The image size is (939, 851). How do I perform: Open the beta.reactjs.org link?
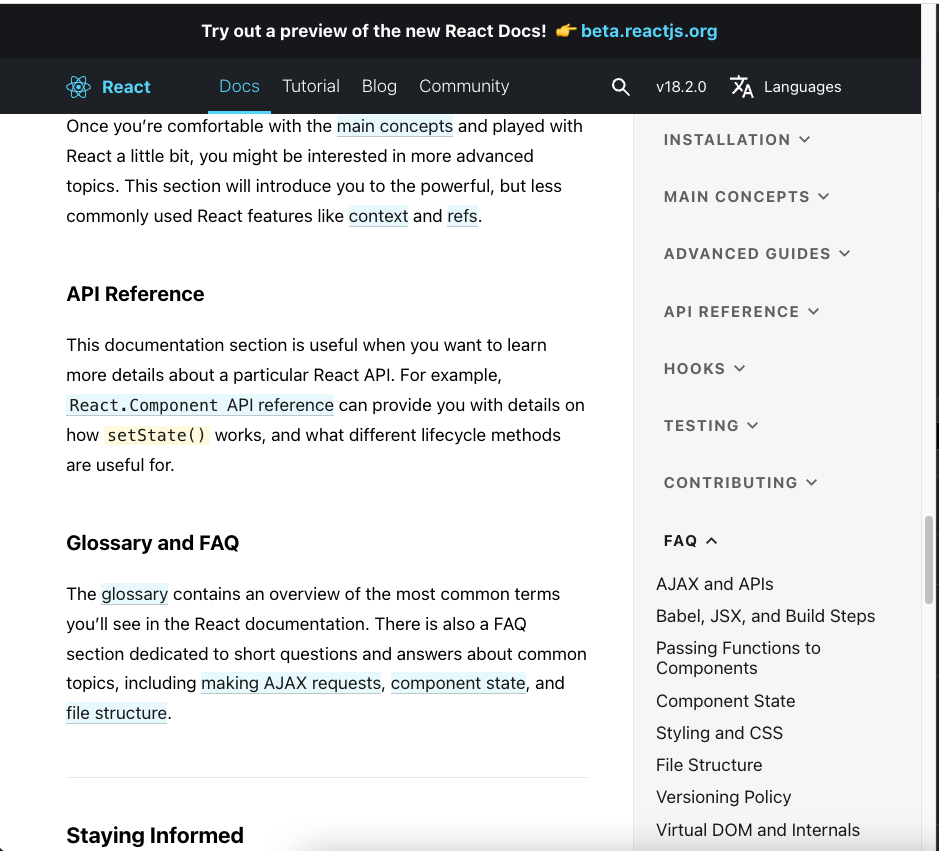[x=649, y=31]
